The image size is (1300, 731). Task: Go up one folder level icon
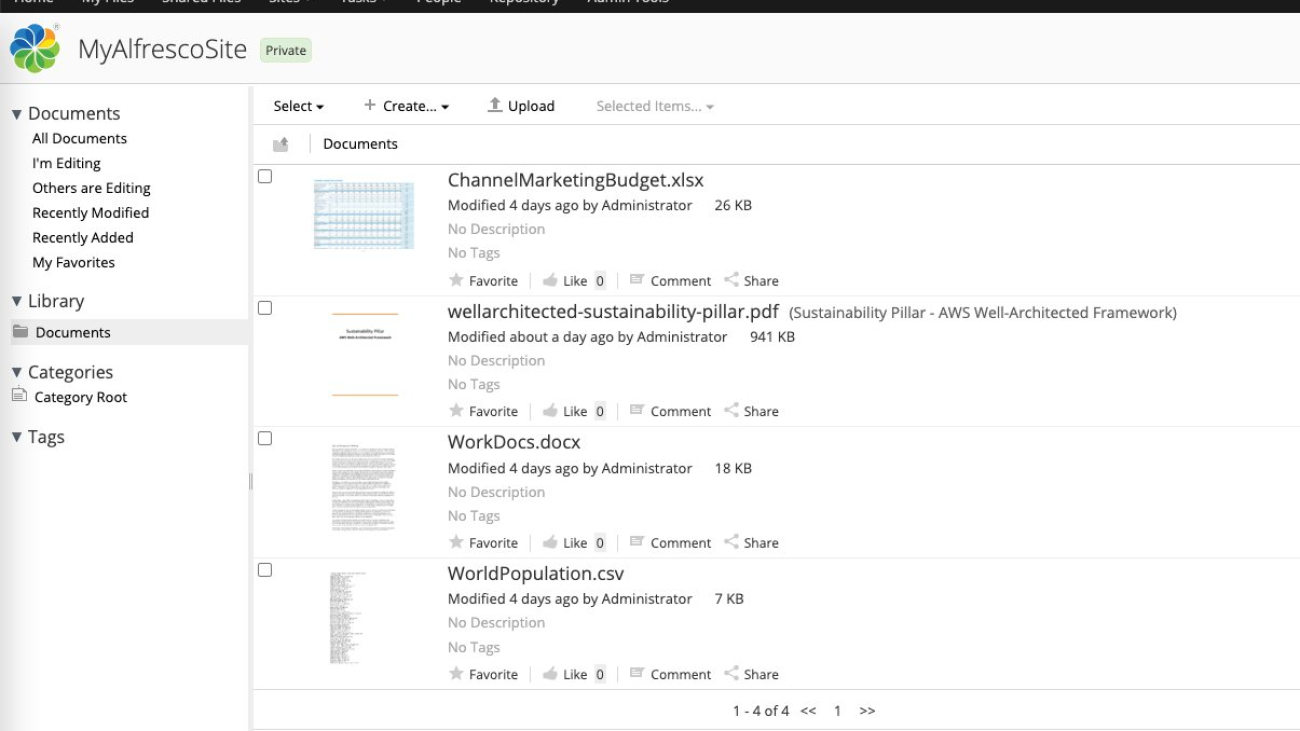[x=281, y=145]
